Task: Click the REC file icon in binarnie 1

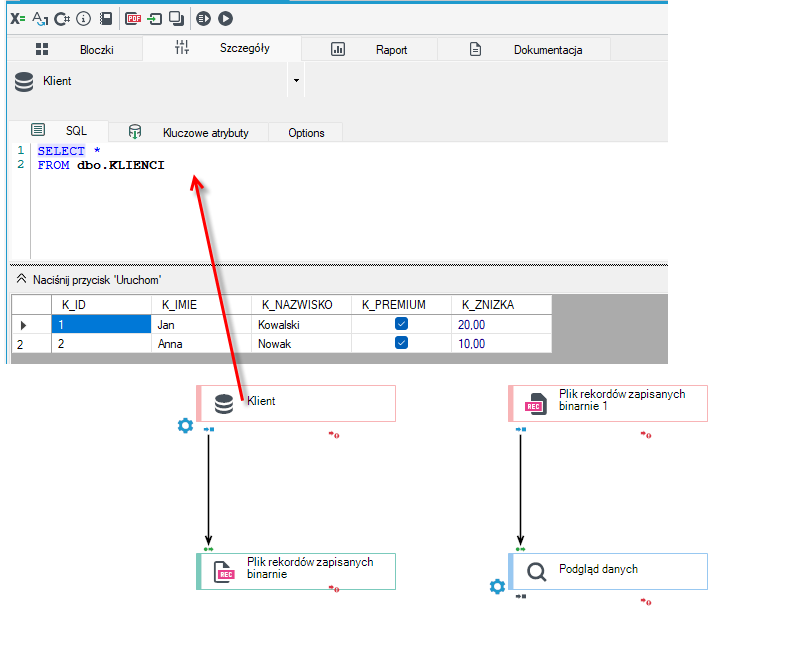Action: (536, 404)
